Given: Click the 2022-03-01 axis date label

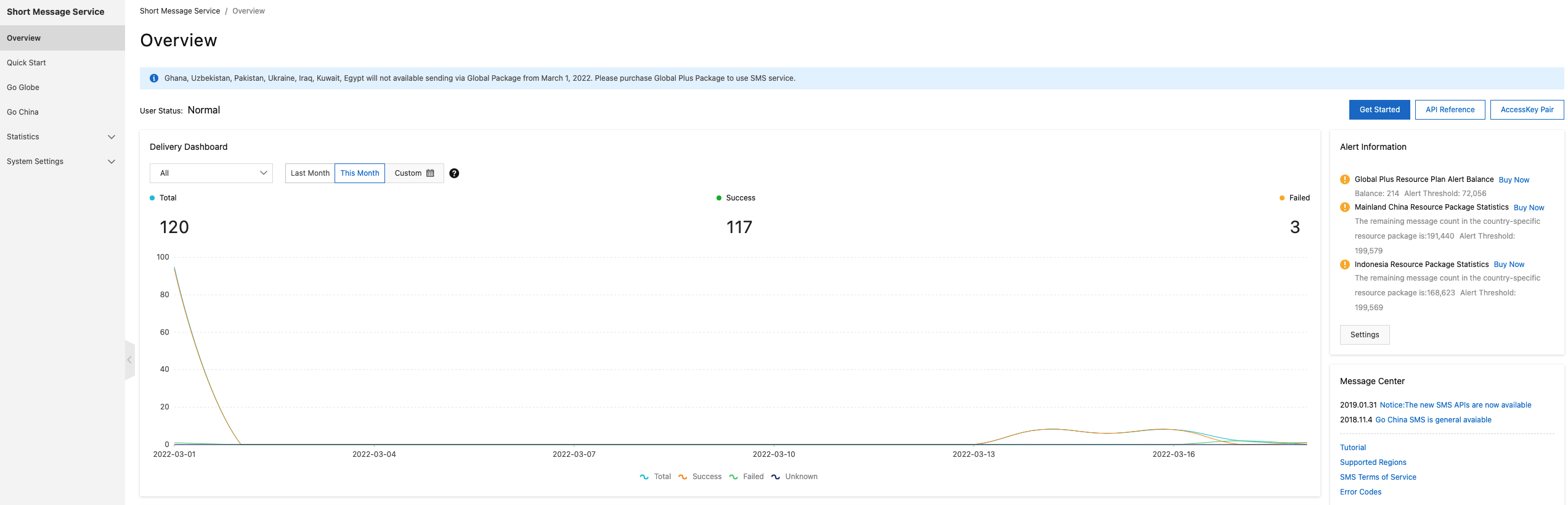Looking at the screenshot, I should click(174, 454).
